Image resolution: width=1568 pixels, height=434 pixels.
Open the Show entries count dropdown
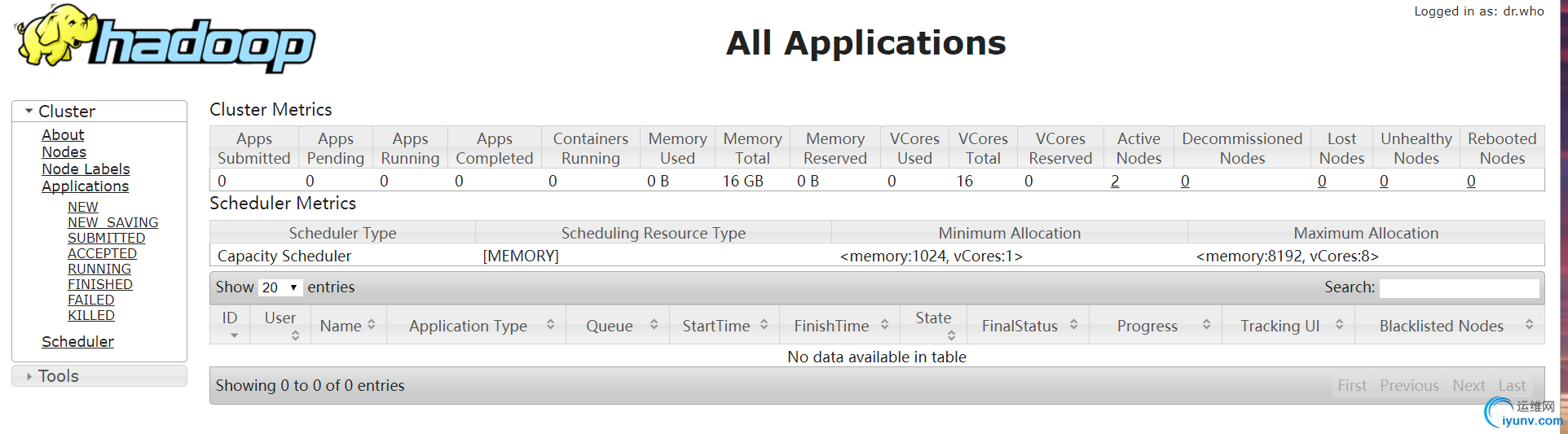[x=280, y=287]
